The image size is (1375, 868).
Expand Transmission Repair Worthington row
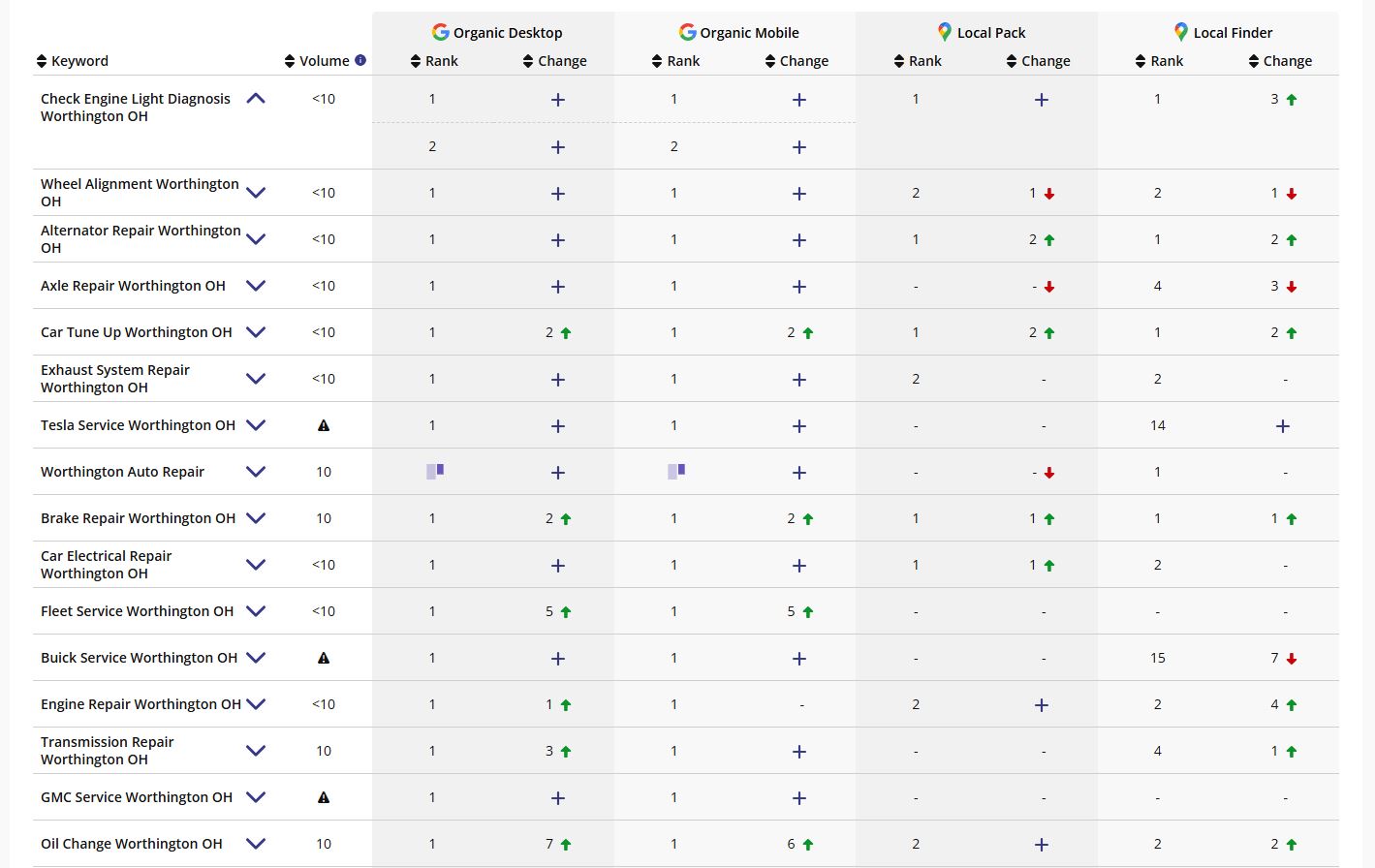tap(256, 751)
